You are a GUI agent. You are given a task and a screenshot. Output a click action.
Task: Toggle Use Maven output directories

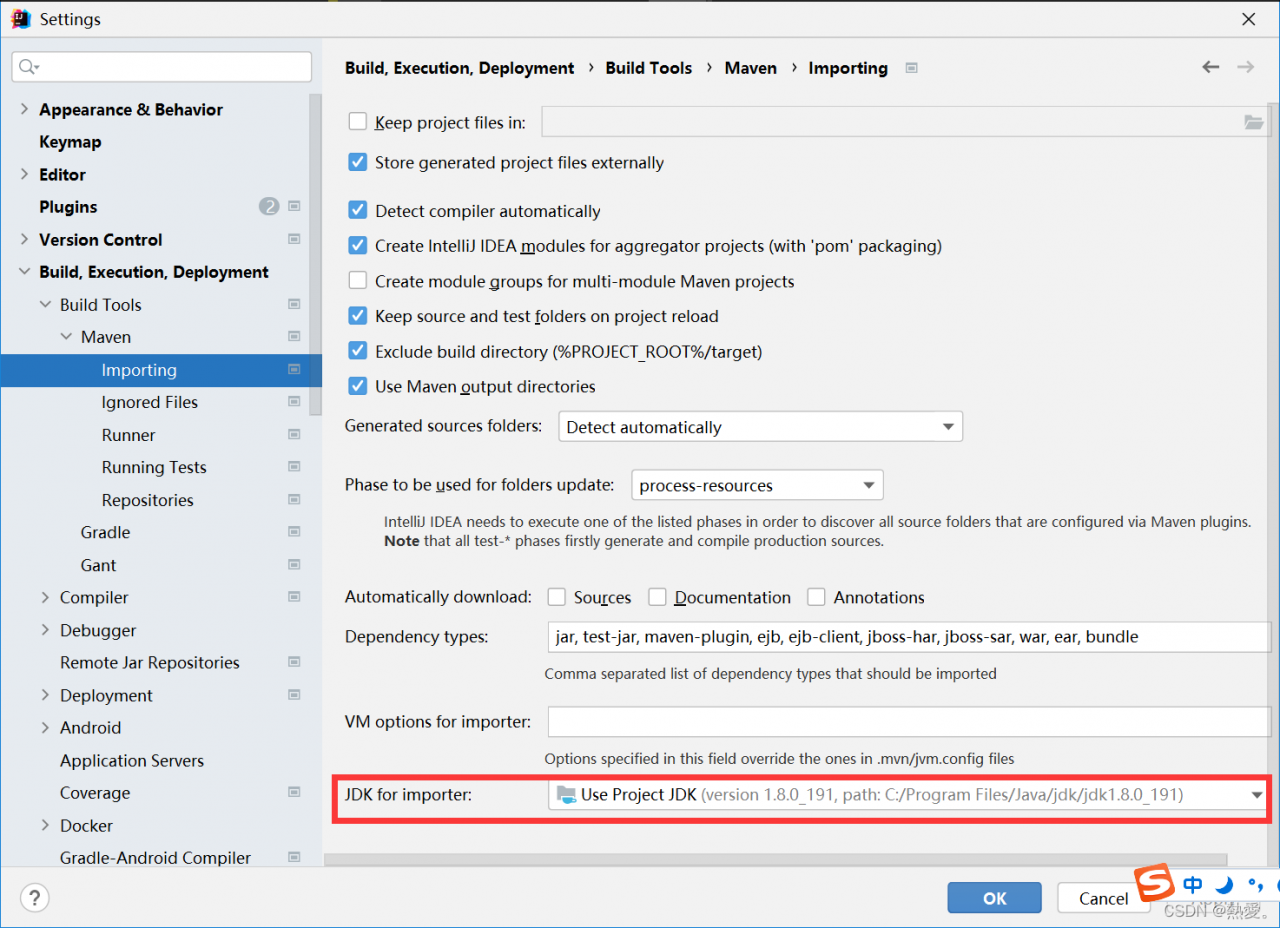(x=357, y=386)
